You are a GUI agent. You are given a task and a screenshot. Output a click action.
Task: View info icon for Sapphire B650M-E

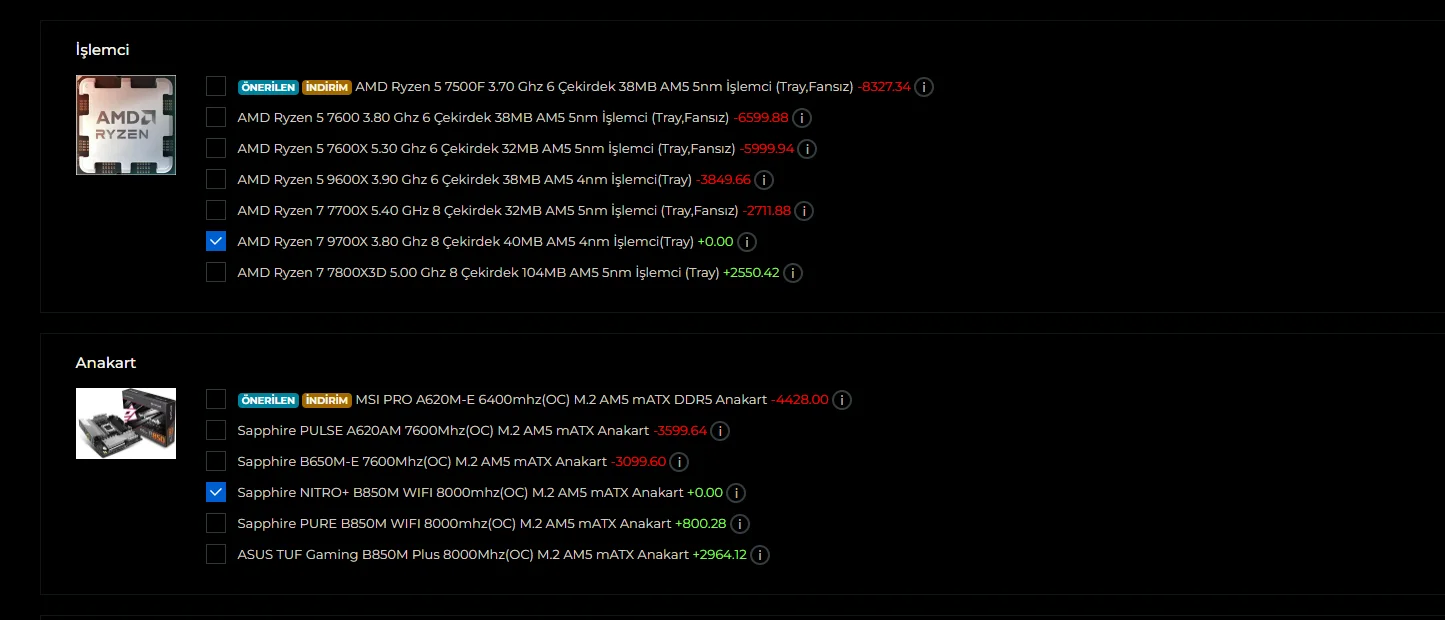[679, 462]
